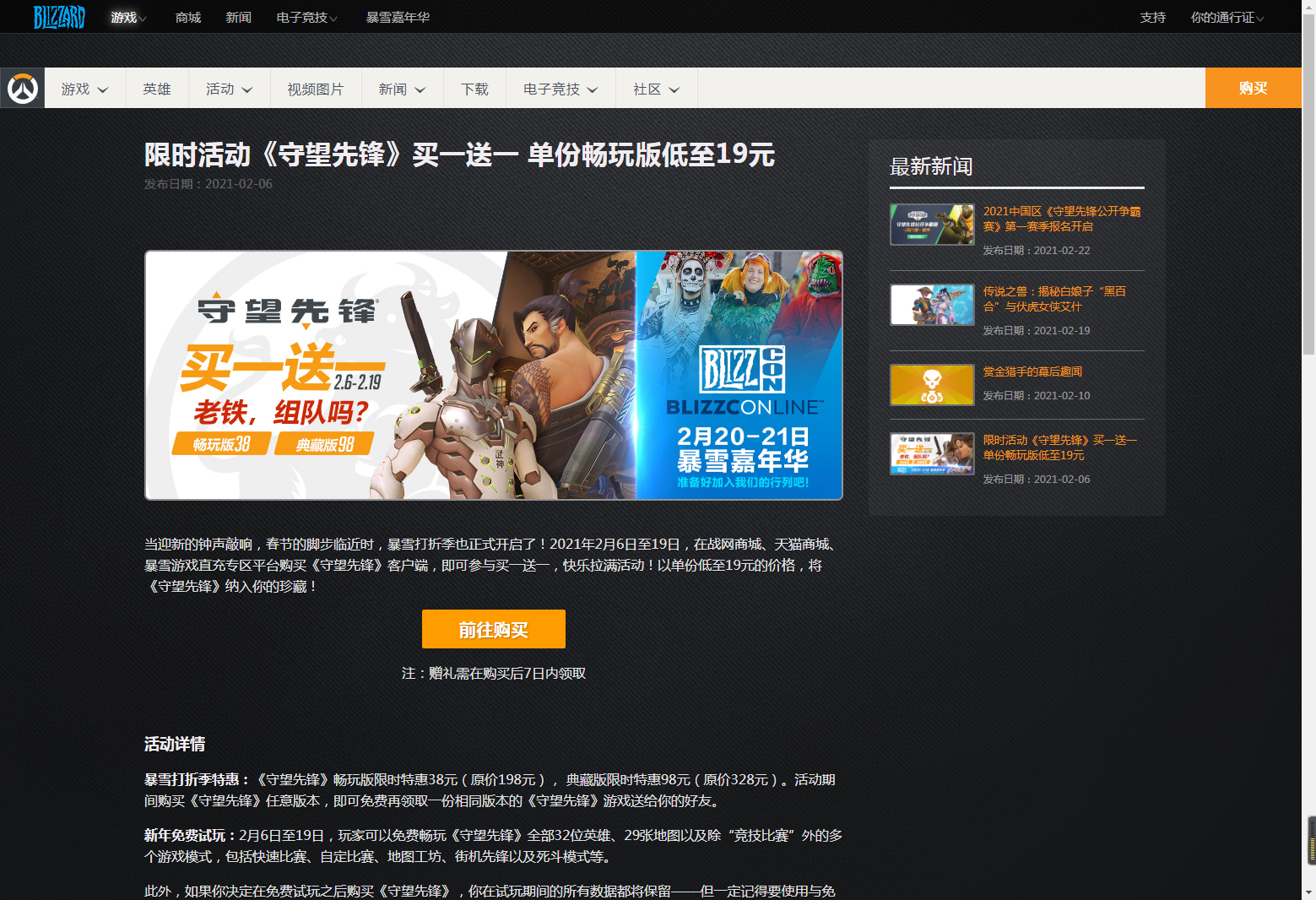The width and height of the screenshot is (1316, 900).
Task: Click the 活动详情 section heading
Action: 175,744
